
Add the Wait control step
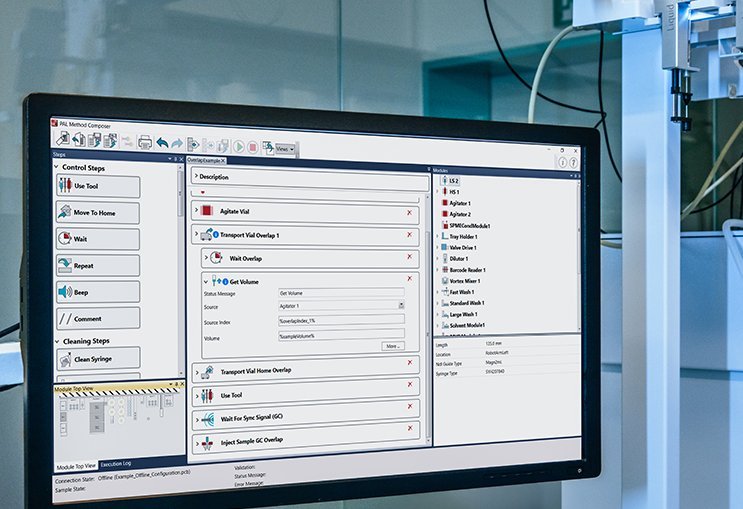[98, 239]
